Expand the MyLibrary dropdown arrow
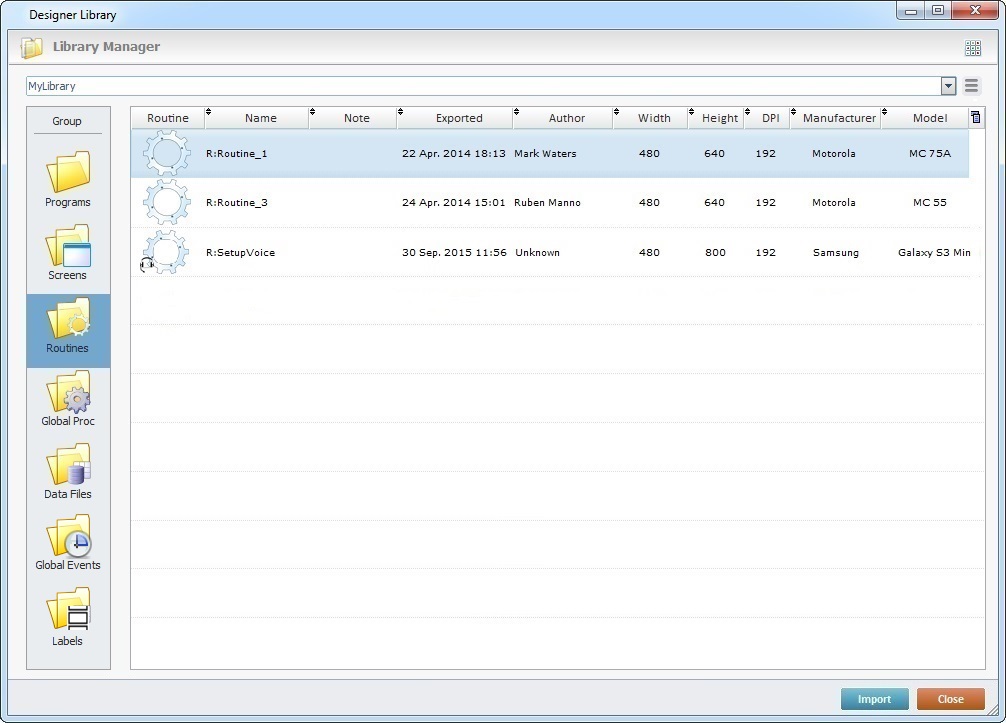 (948, 87)
